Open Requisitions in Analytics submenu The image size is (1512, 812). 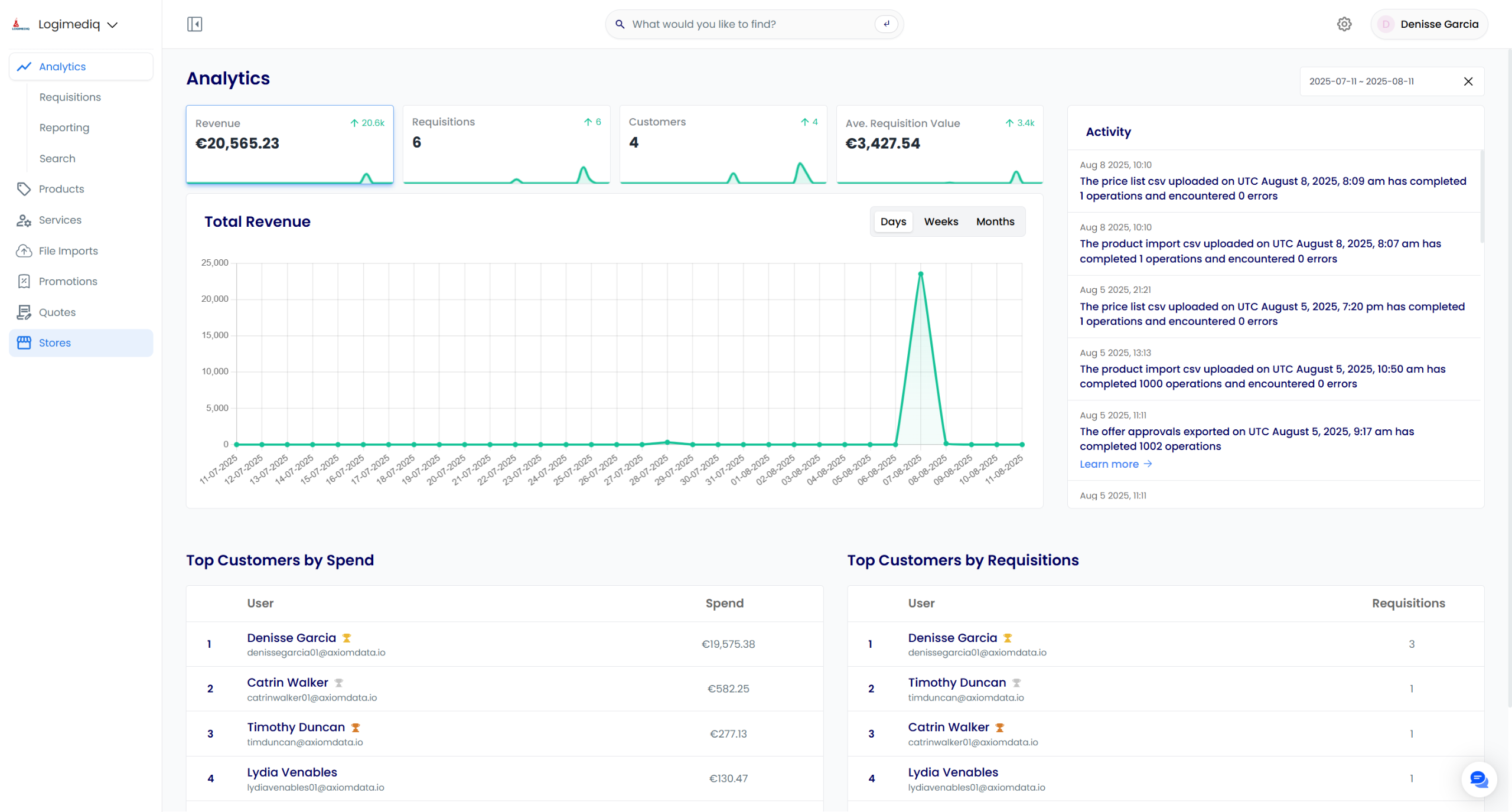70,97
